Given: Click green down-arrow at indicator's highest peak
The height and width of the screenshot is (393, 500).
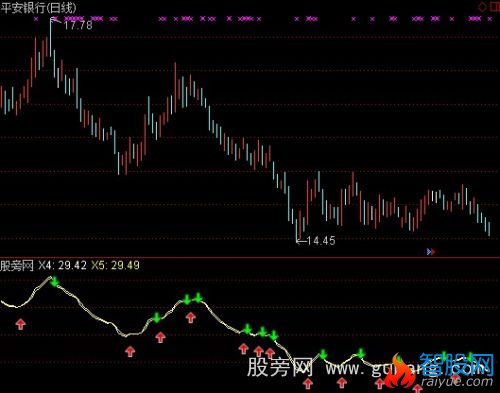Looking at the screenshot, I should 55,282.
